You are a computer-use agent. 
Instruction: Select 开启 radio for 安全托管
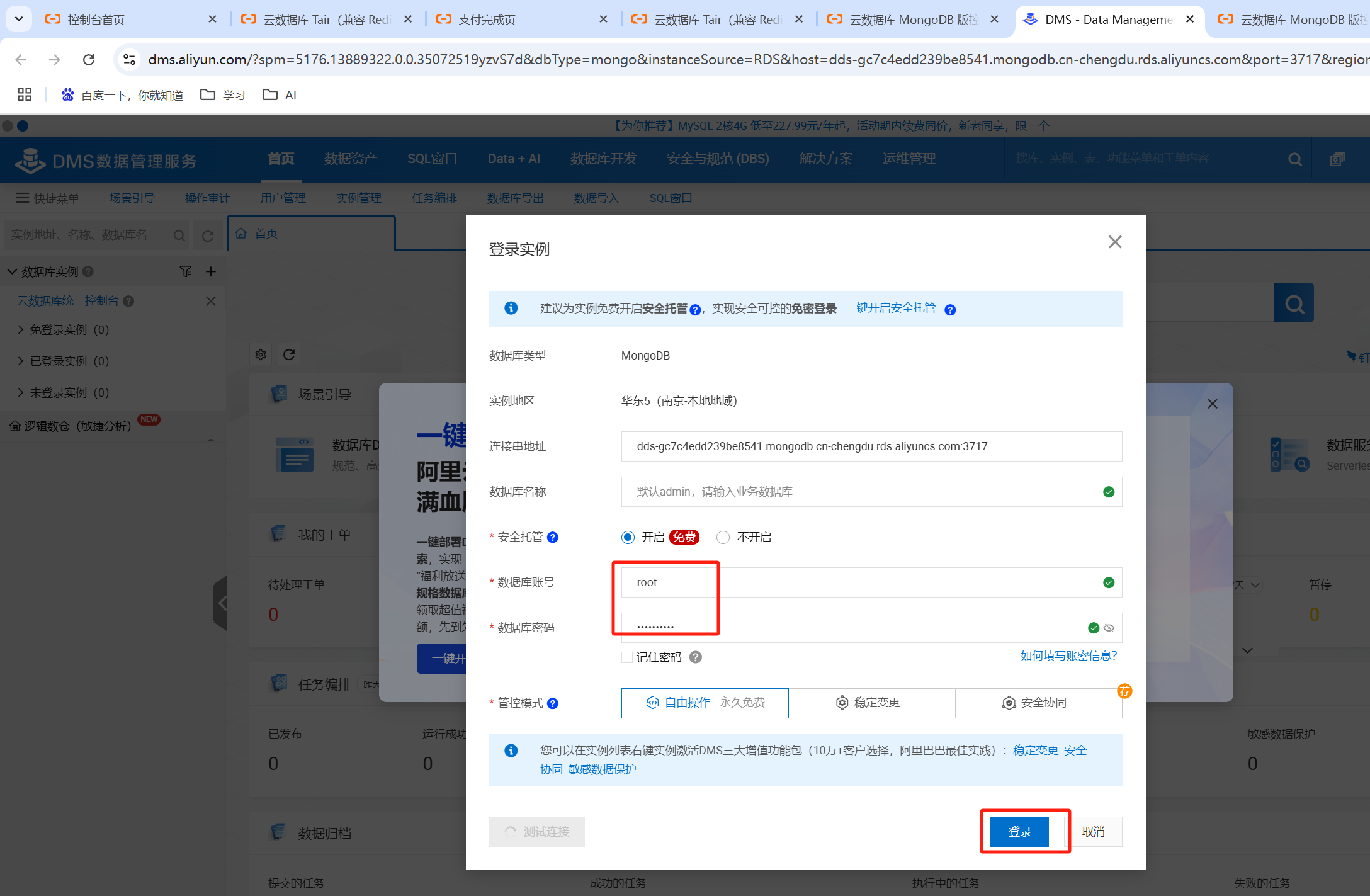(628, 537)
